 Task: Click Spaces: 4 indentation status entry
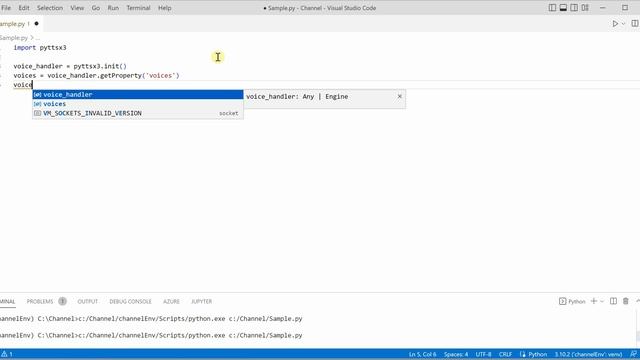click(456, 354)
